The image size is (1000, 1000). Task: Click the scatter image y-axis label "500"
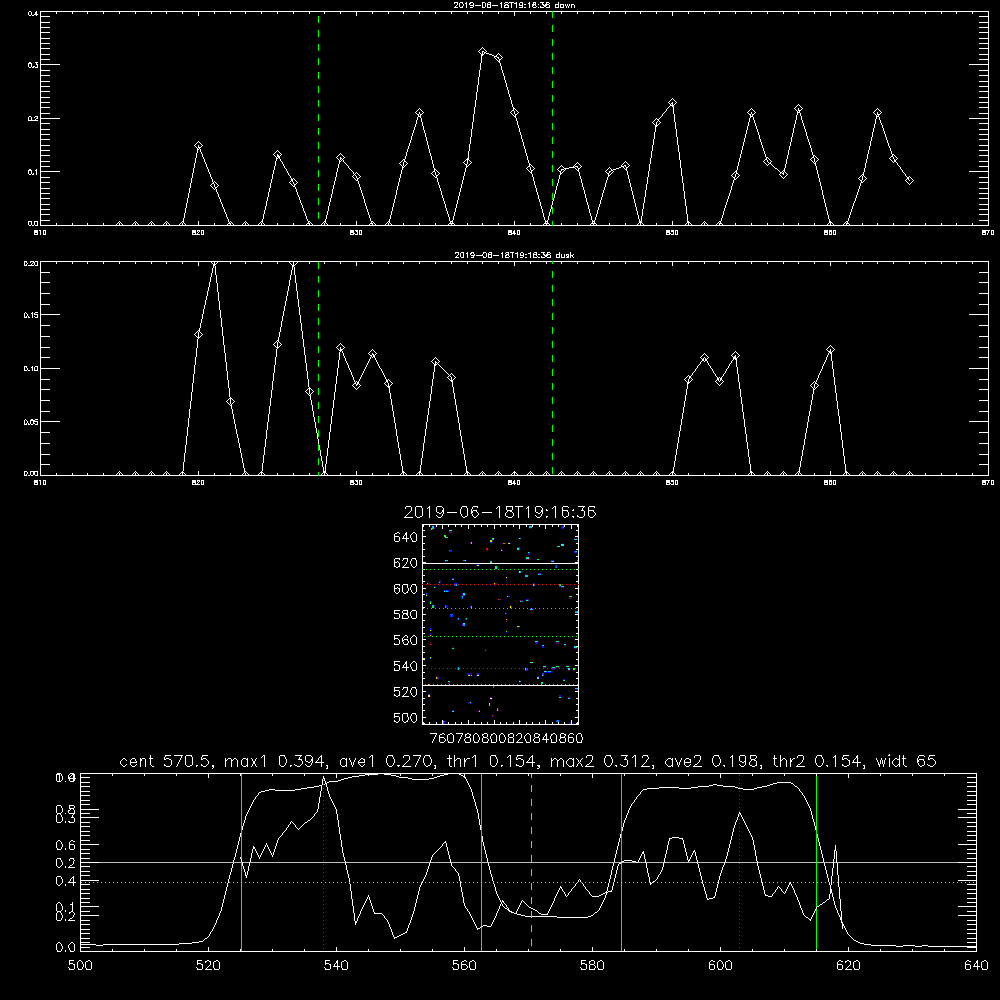pos(406,717)
